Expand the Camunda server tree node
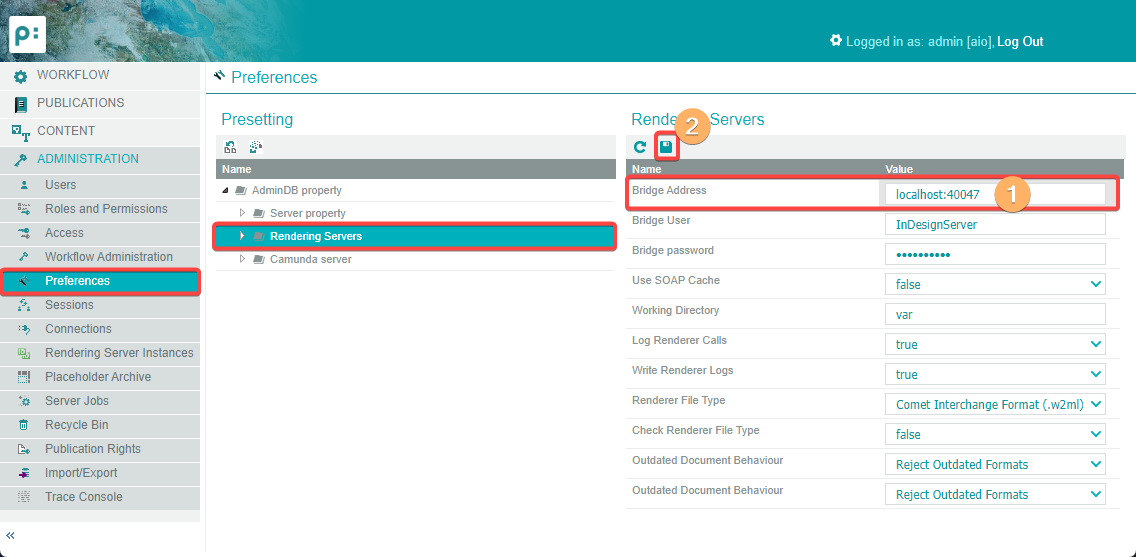The height and width of the screenshot is (557, 1136). tap(242, 259)
